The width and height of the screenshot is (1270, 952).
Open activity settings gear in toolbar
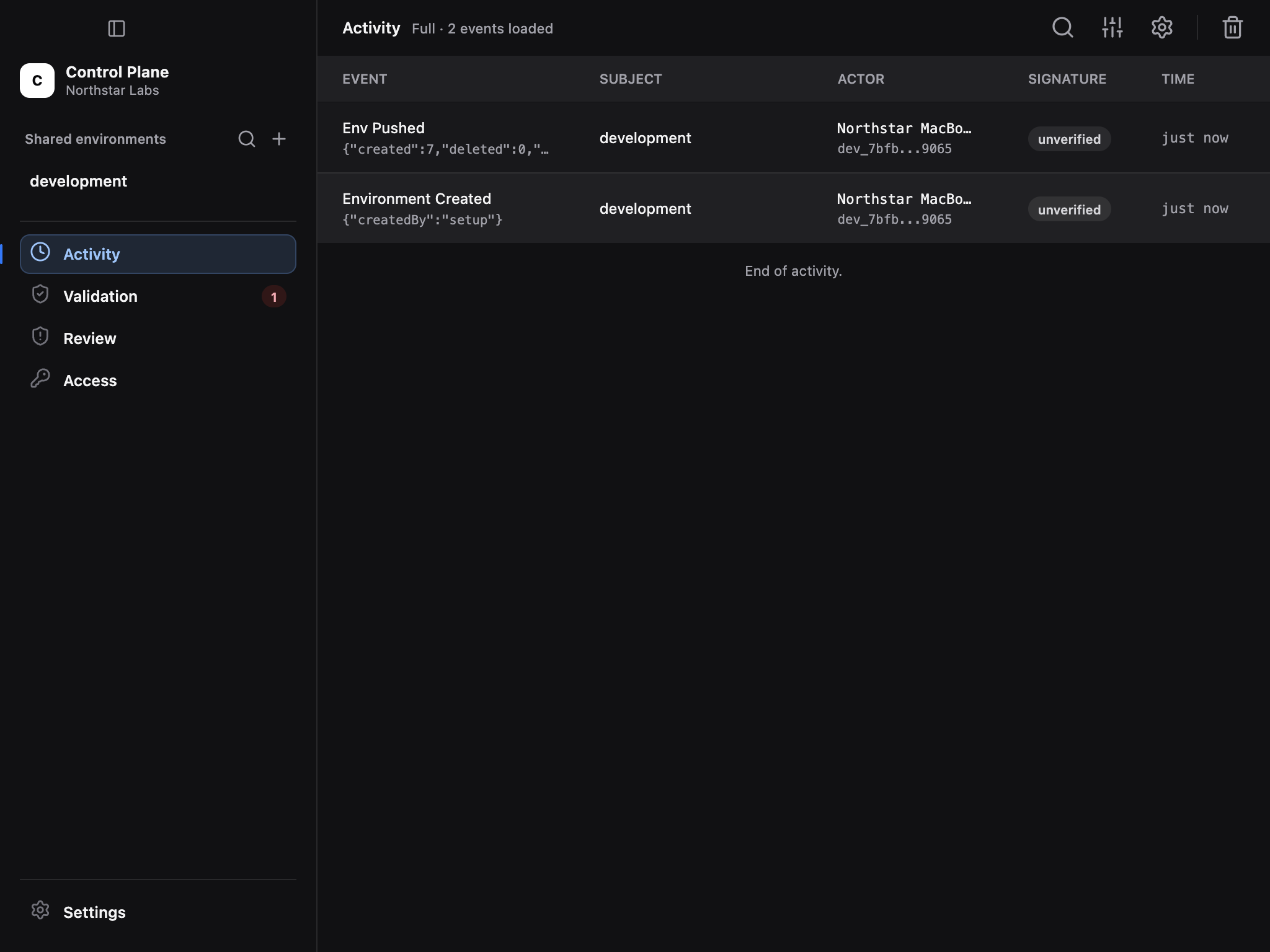click(1162, 27)
